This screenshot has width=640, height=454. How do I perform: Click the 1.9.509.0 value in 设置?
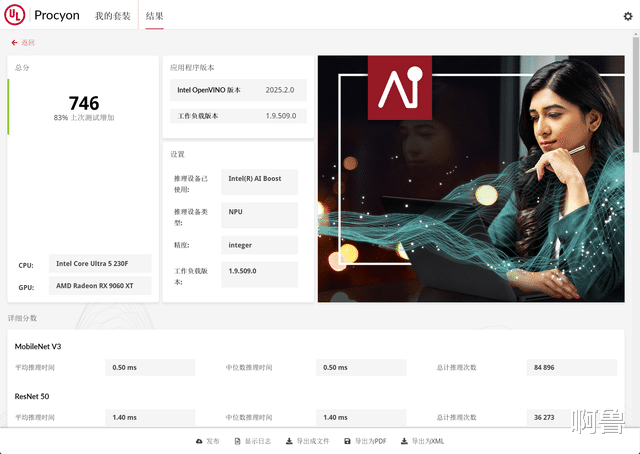click(x=260, y=274)
